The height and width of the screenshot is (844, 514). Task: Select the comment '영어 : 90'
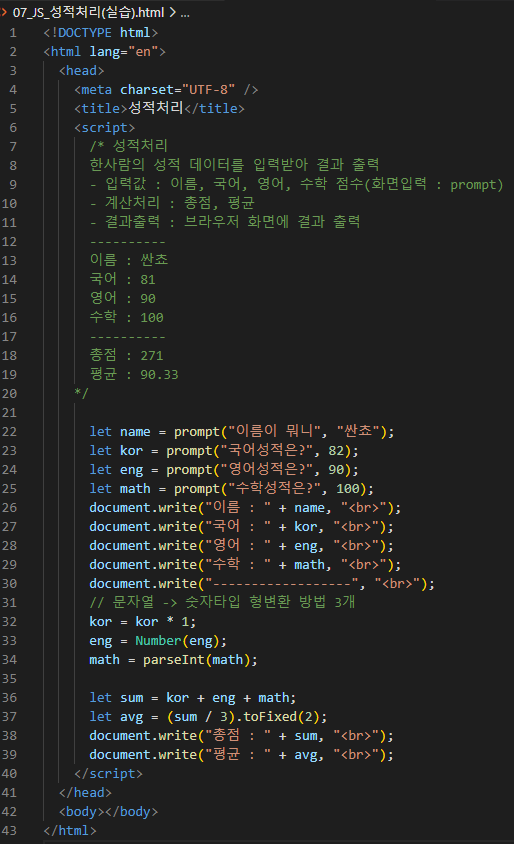[123, 298]
